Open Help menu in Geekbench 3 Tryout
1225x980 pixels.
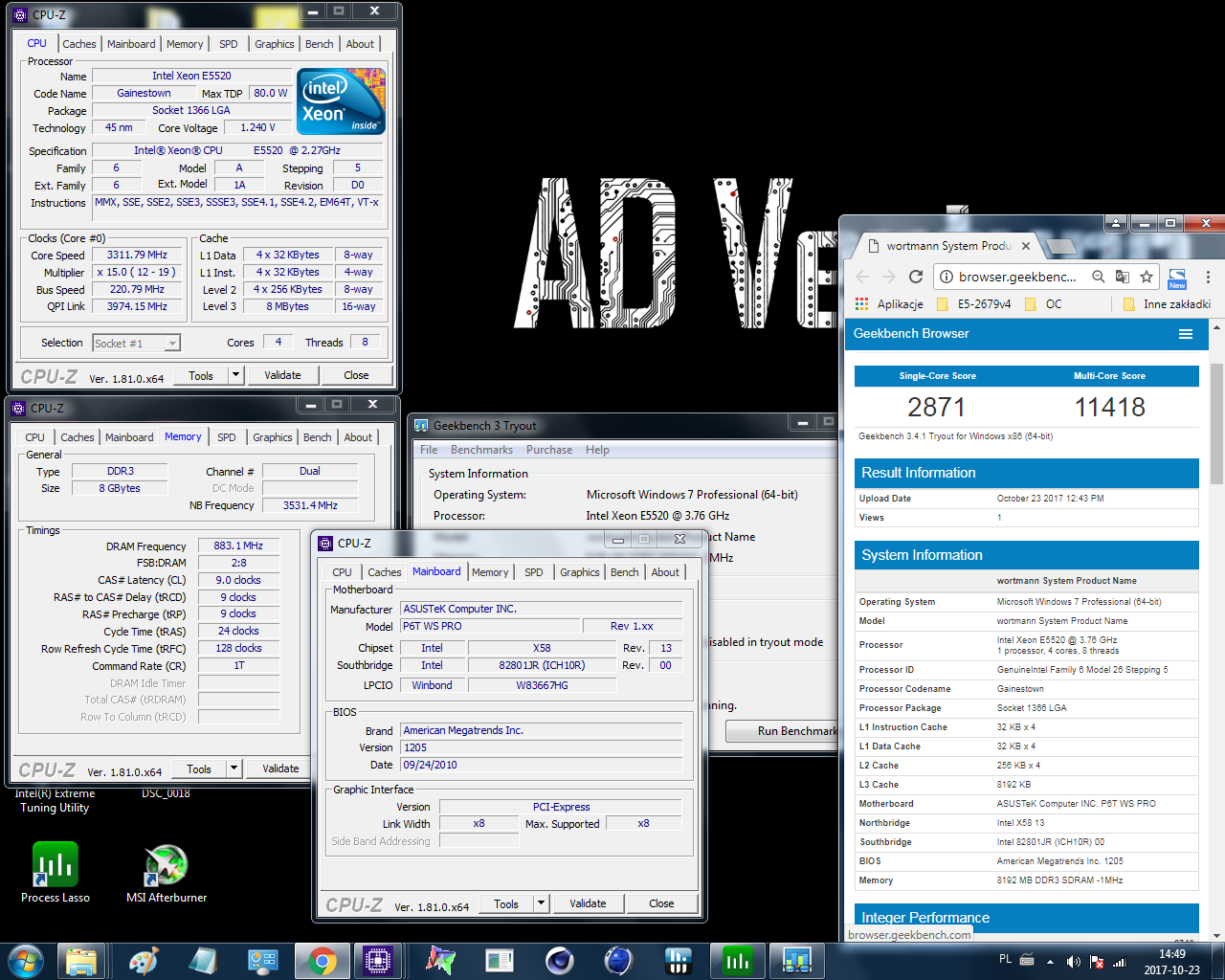597,450
